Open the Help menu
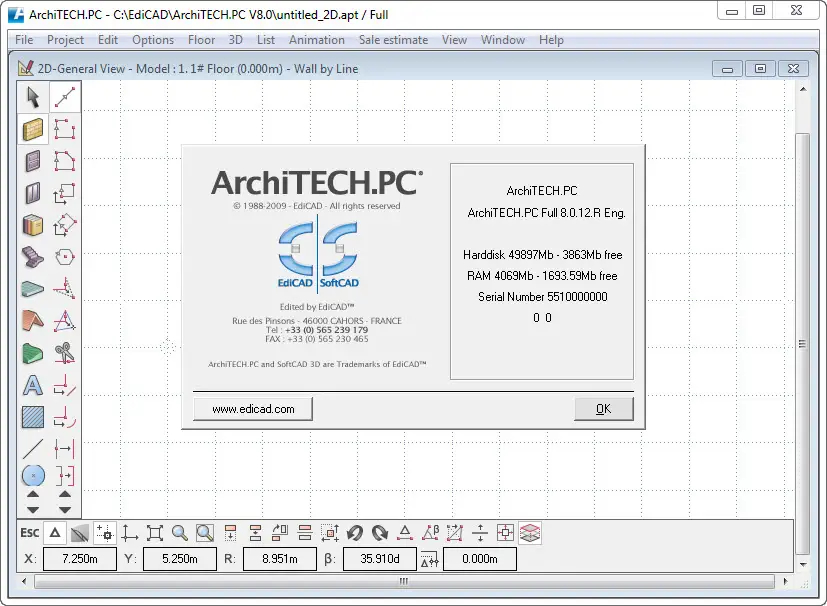The image size is (827, 606). pyautogui.click(x=551, y=40)
